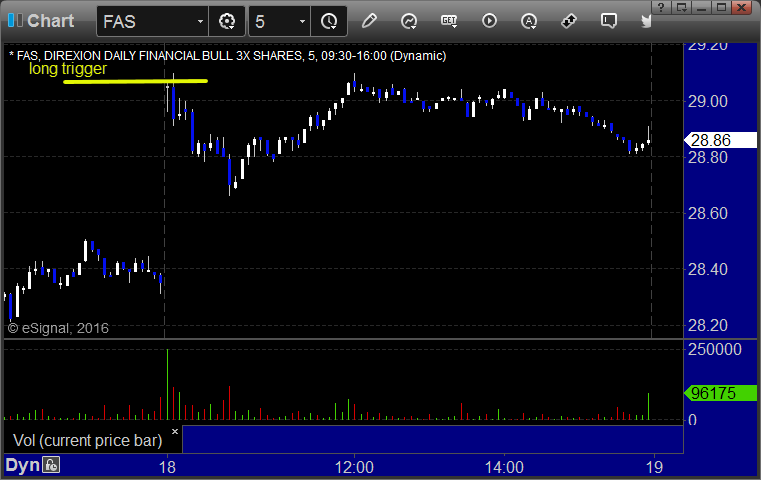The width and height of the screenshot is (761, 480).
Task: Open the time template clock icon
Action: (x=329, y=21)
